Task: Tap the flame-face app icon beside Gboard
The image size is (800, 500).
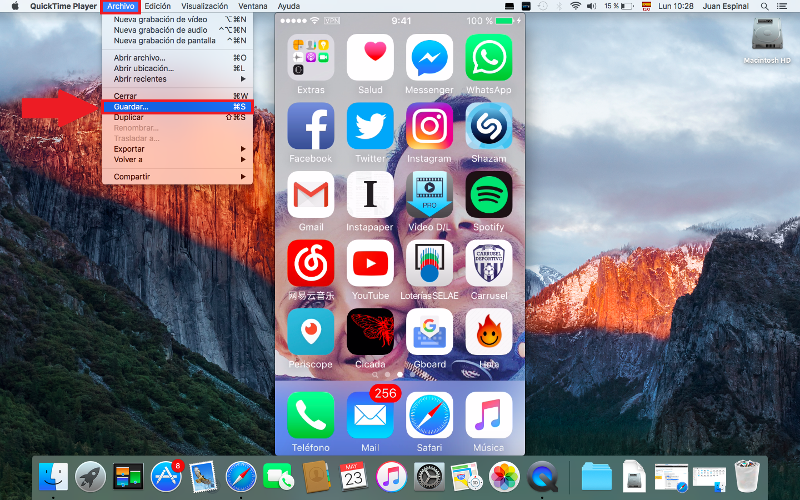Action: tap(488, 332)
